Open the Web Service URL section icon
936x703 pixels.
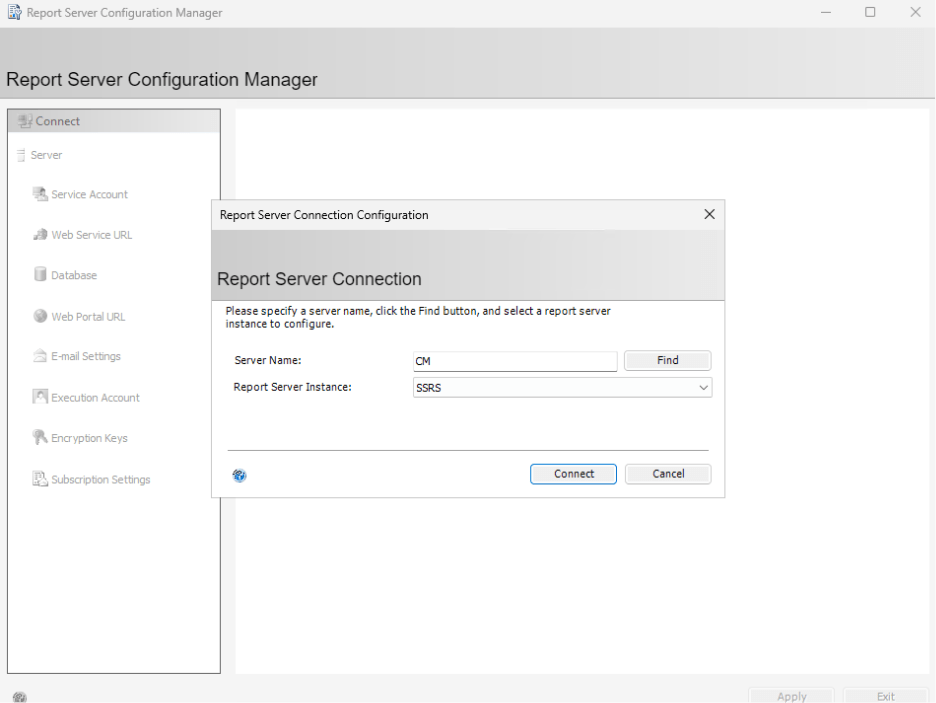pyautogui.click(x=40, y=235)
